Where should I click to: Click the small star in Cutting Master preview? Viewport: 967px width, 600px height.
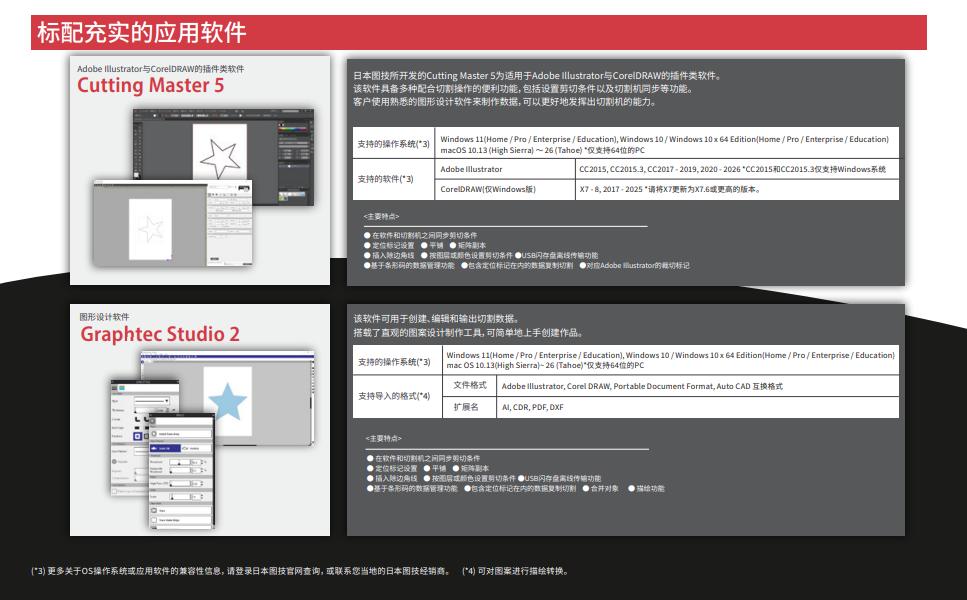[153, 229]
